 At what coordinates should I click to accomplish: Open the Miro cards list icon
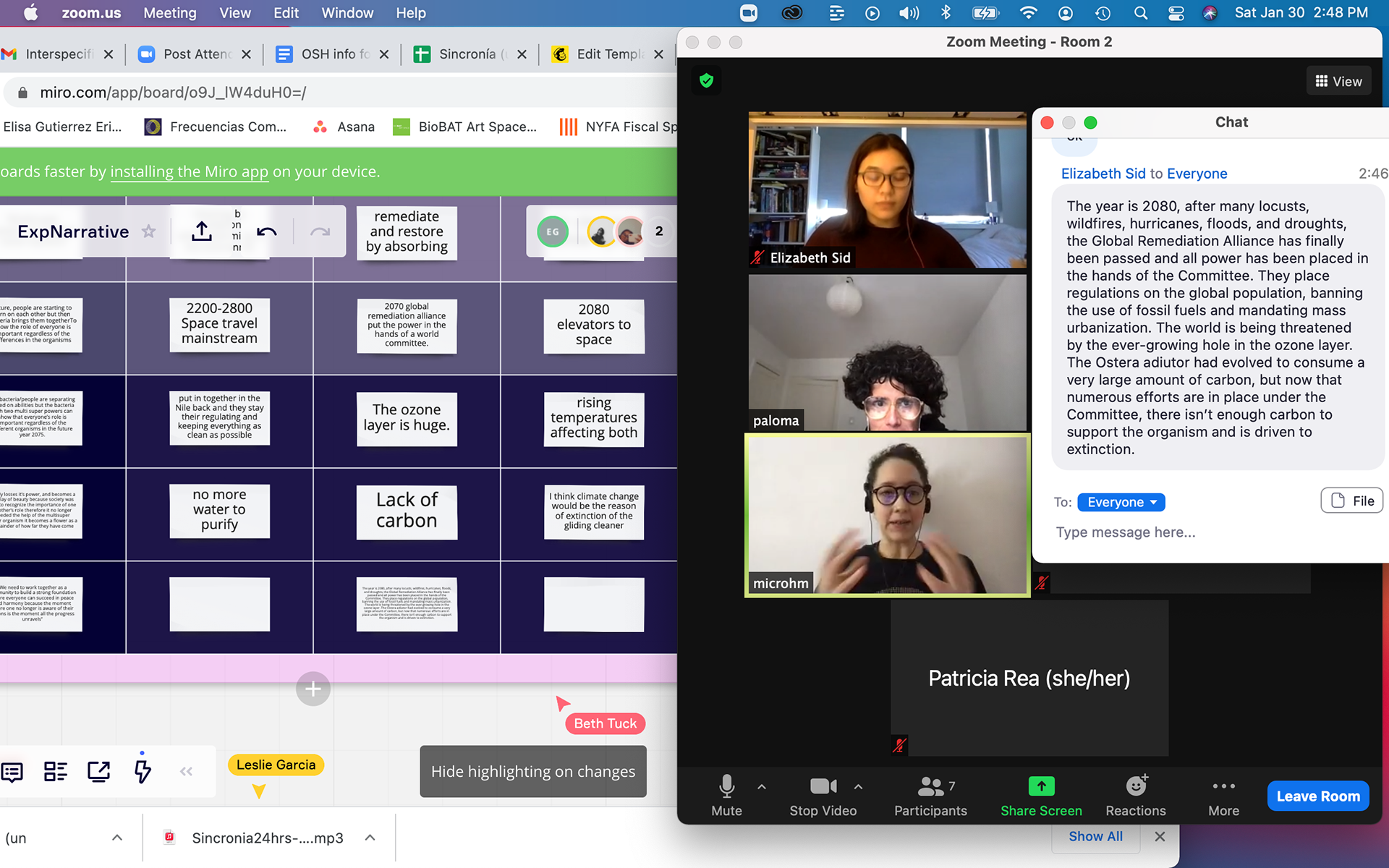56,772
